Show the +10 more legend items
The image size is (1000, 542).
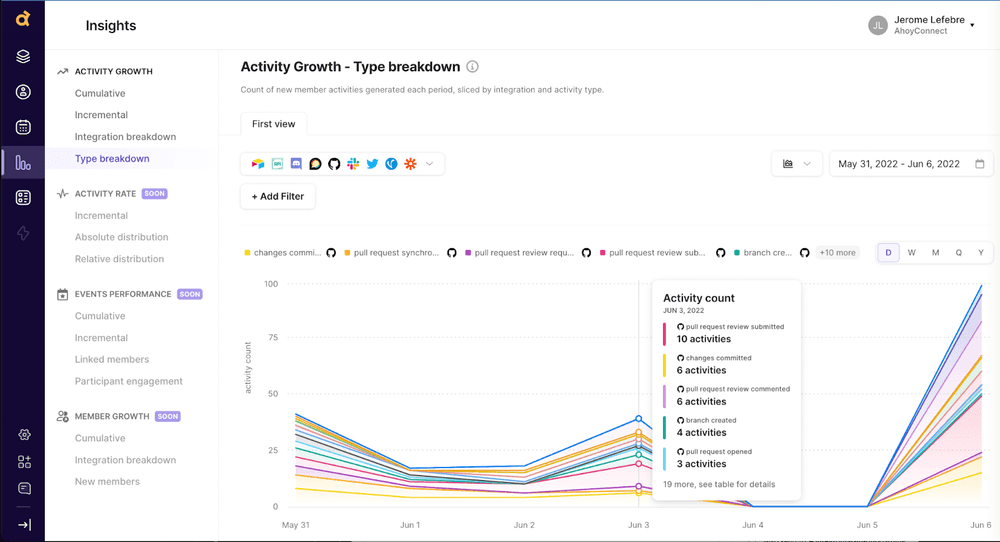coord(837,253)
